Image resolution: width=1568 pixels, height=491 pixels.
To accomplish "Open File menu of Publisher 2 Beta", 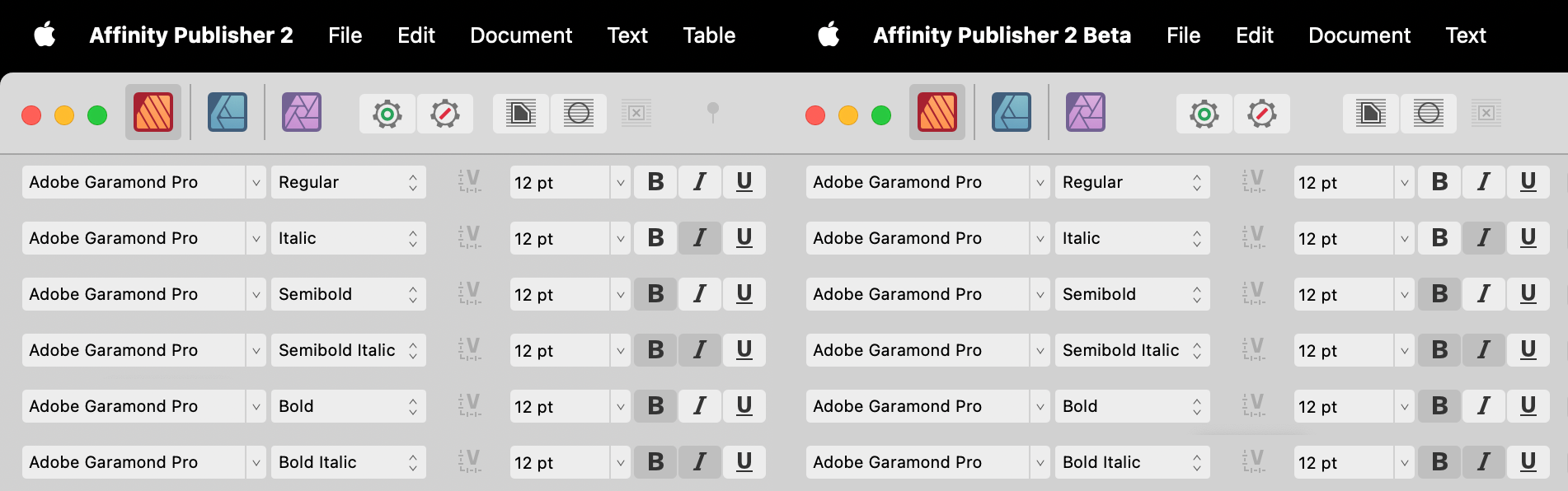I will pos(1183,35).
